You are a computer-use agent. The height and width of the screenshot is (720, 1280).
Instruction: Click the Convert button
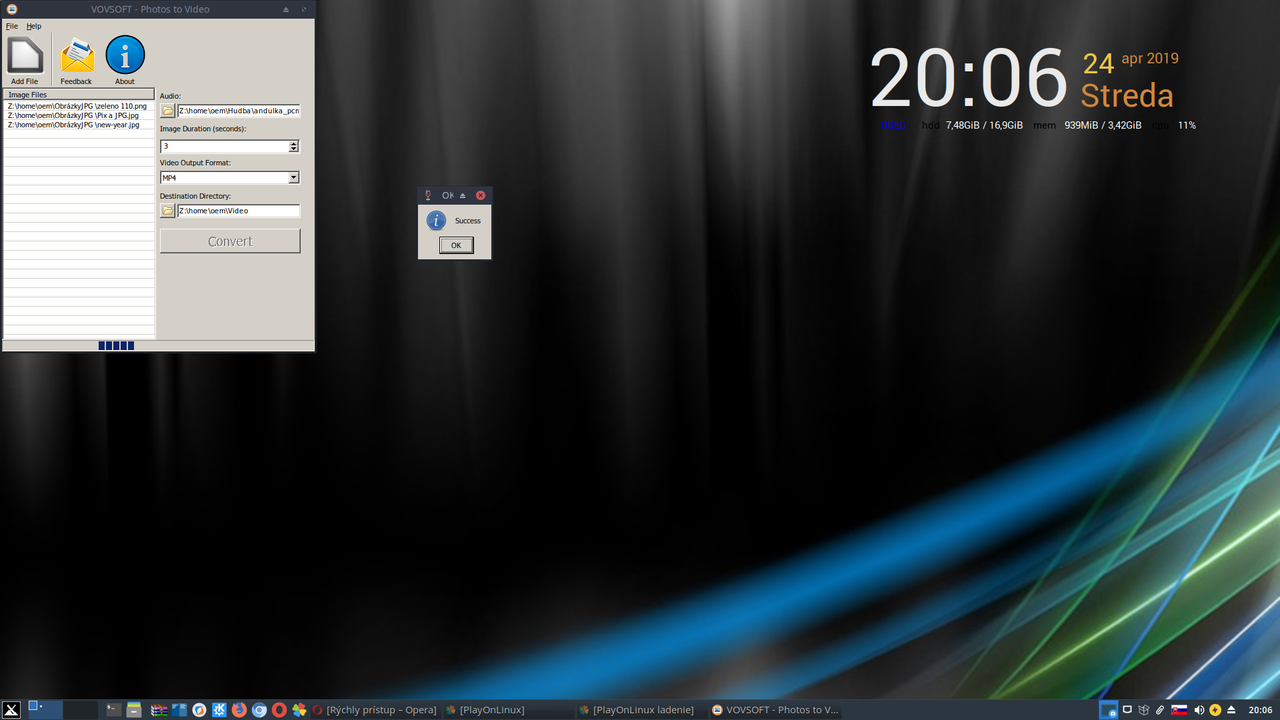click(x=230, y=241)
